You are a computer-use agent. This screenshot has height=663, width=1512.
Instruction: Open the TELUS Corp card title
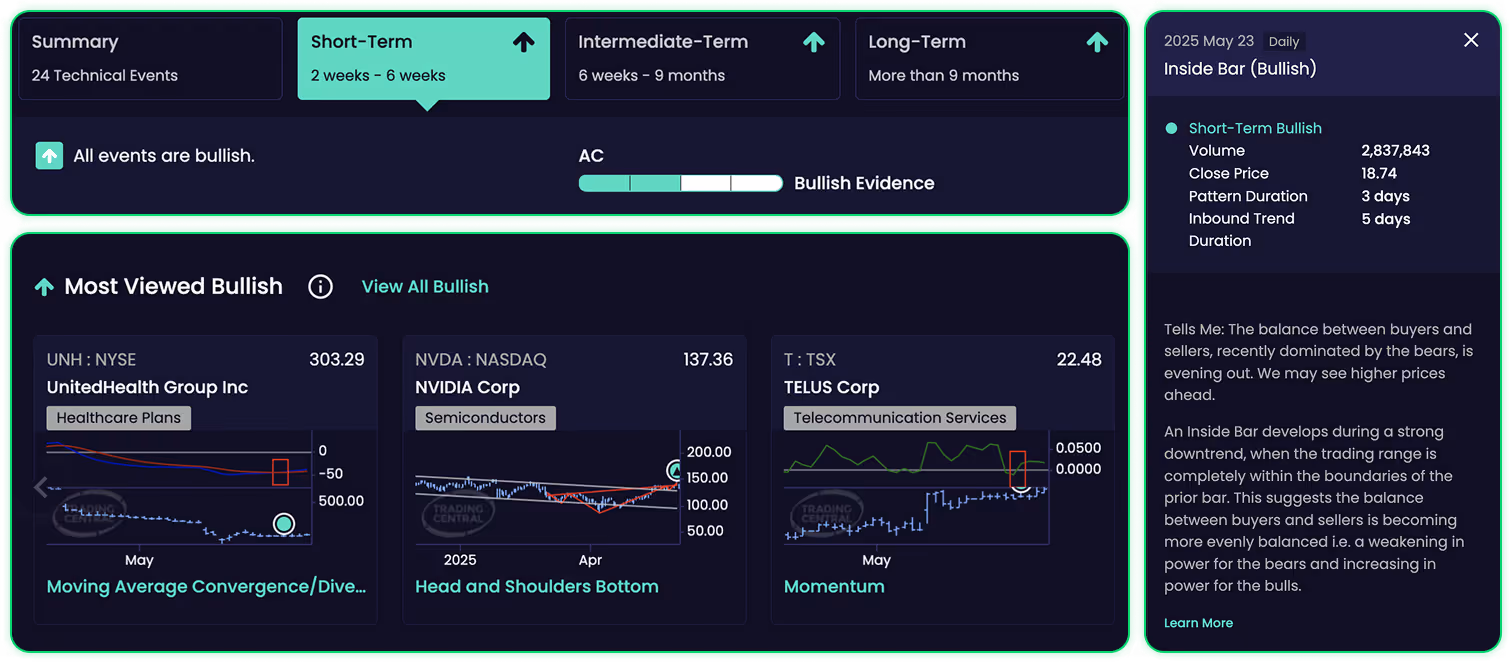[x=831, y=388]
